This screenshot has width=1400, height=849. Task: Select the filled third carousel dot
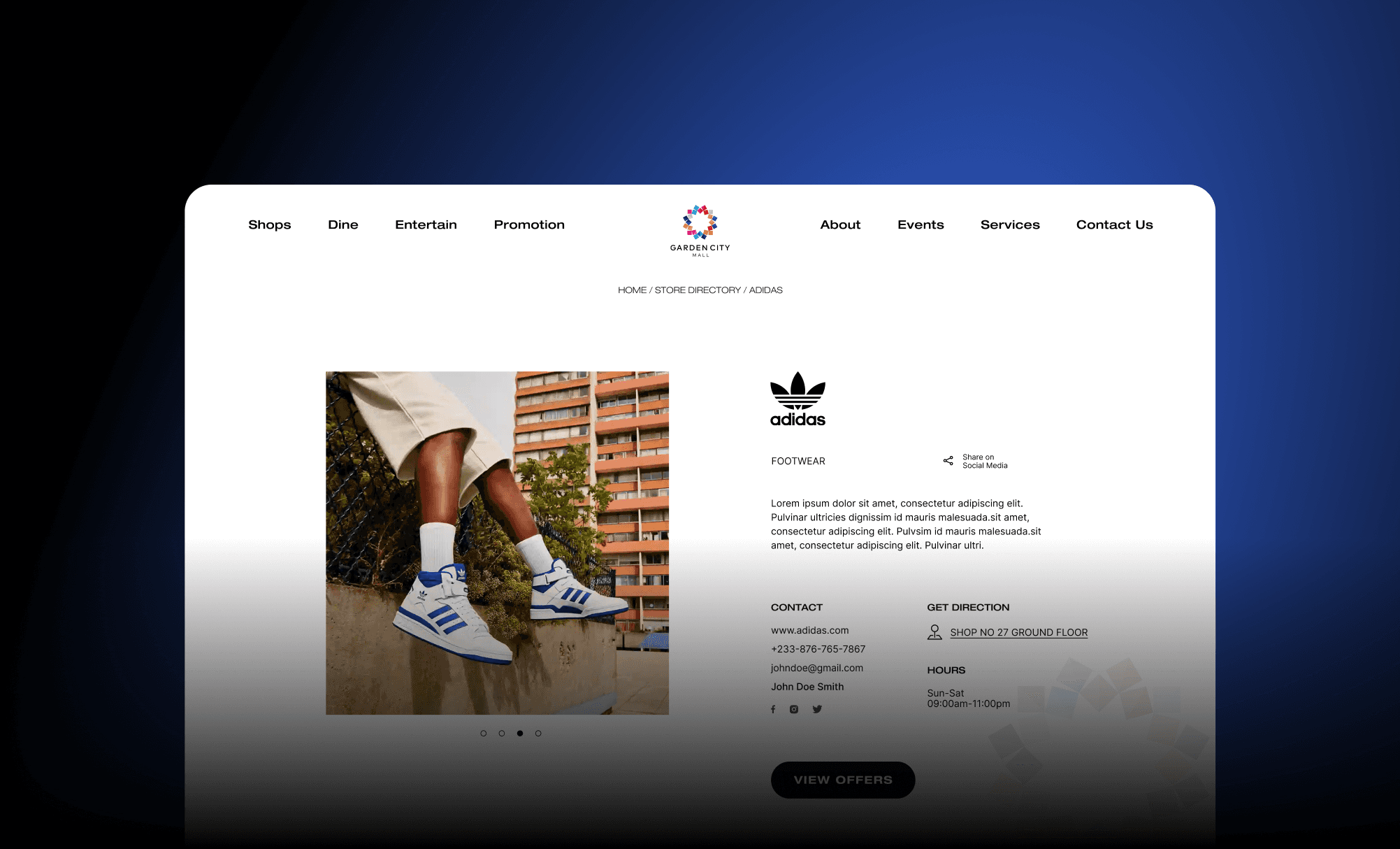pyautogui.click(x=520, y=734)
